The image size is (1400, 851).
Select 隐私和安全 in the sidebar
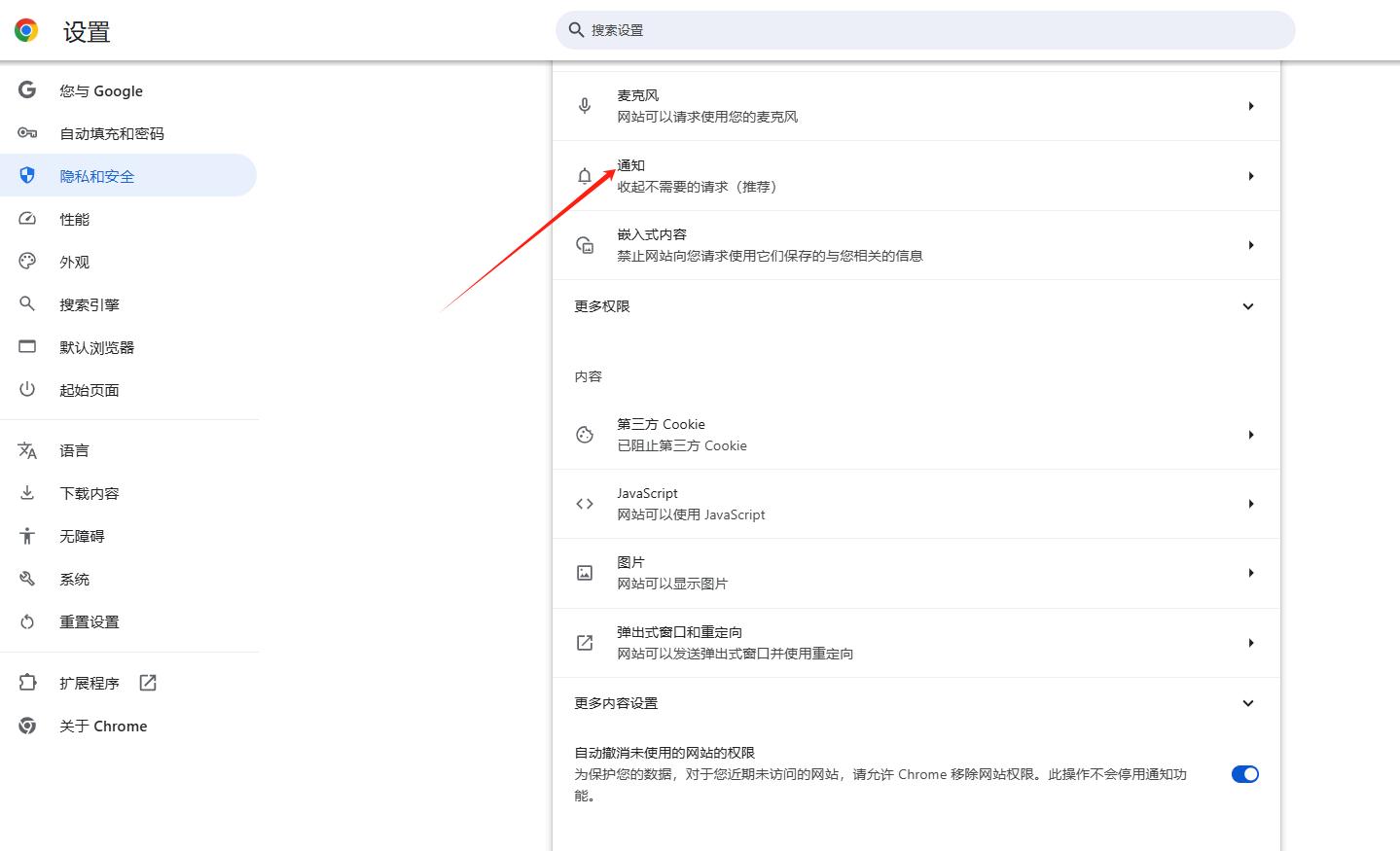[x=128, y=176]
